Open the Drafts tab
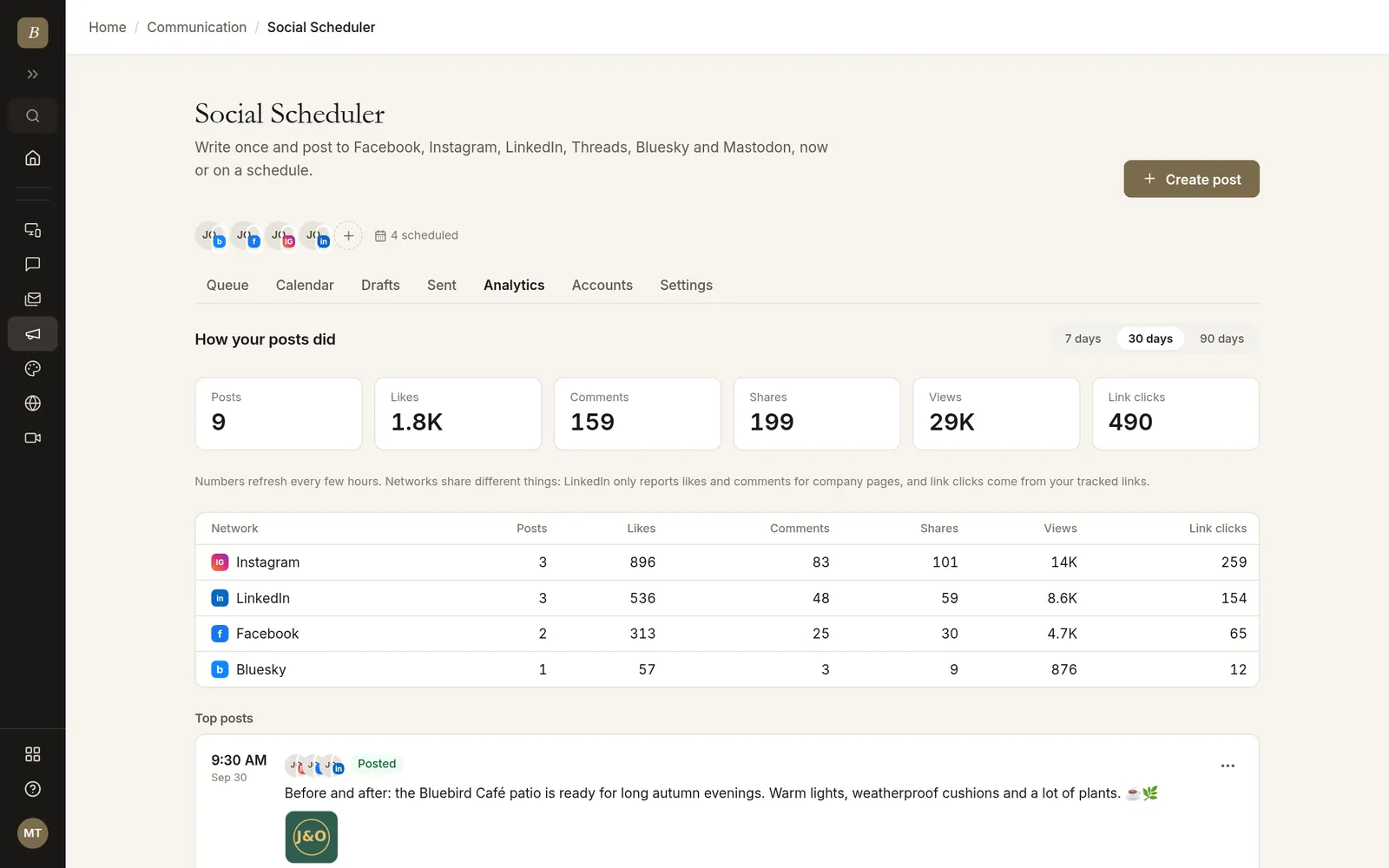The image size is (1389, 868). [x=380, y=286]
